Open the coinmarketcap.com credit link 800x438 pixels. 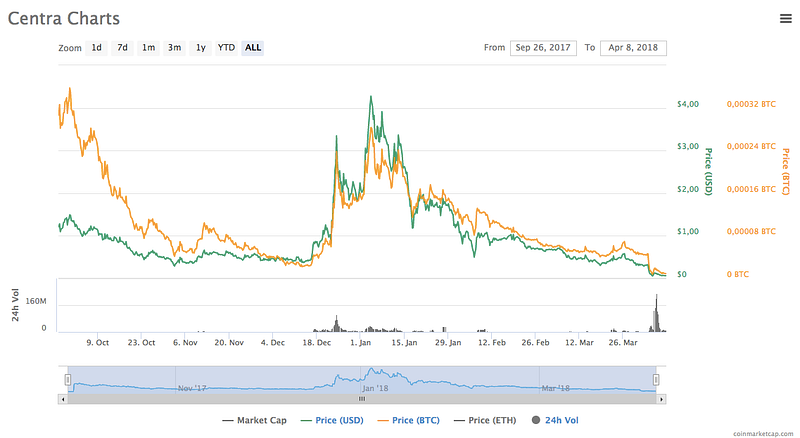763,433
